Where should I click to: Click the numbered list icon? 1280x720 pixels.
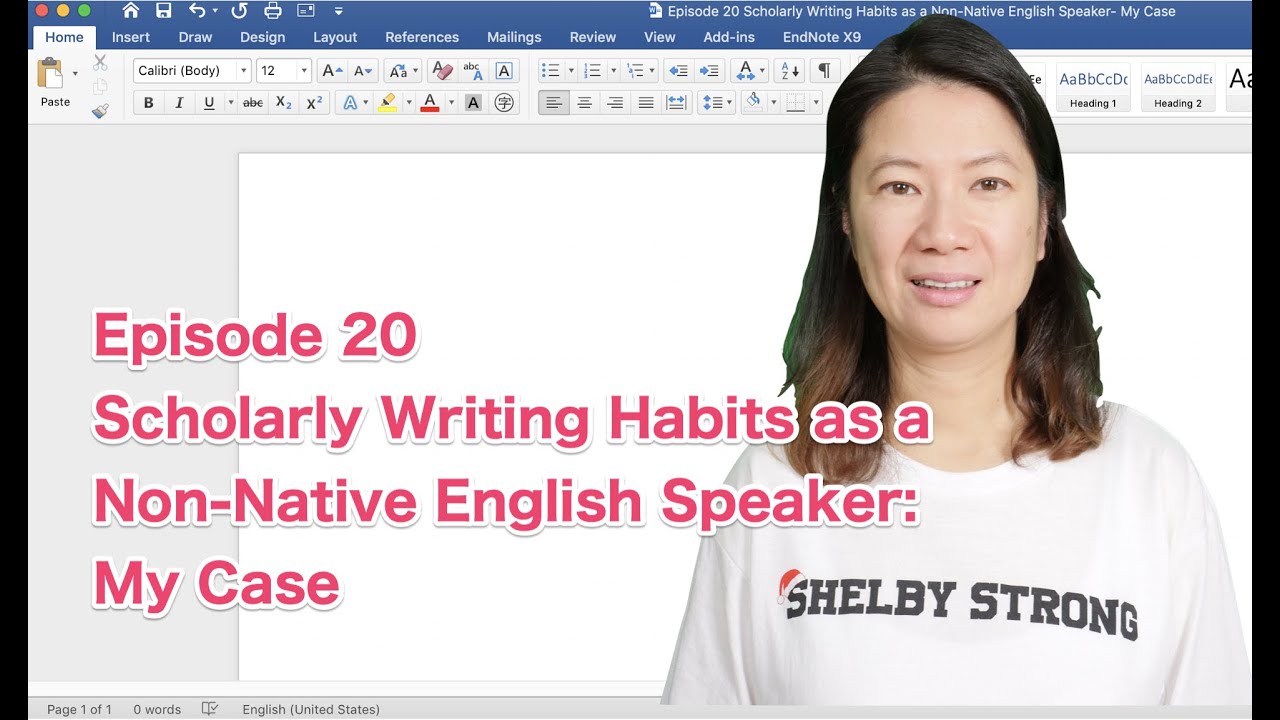coord(592,71)
